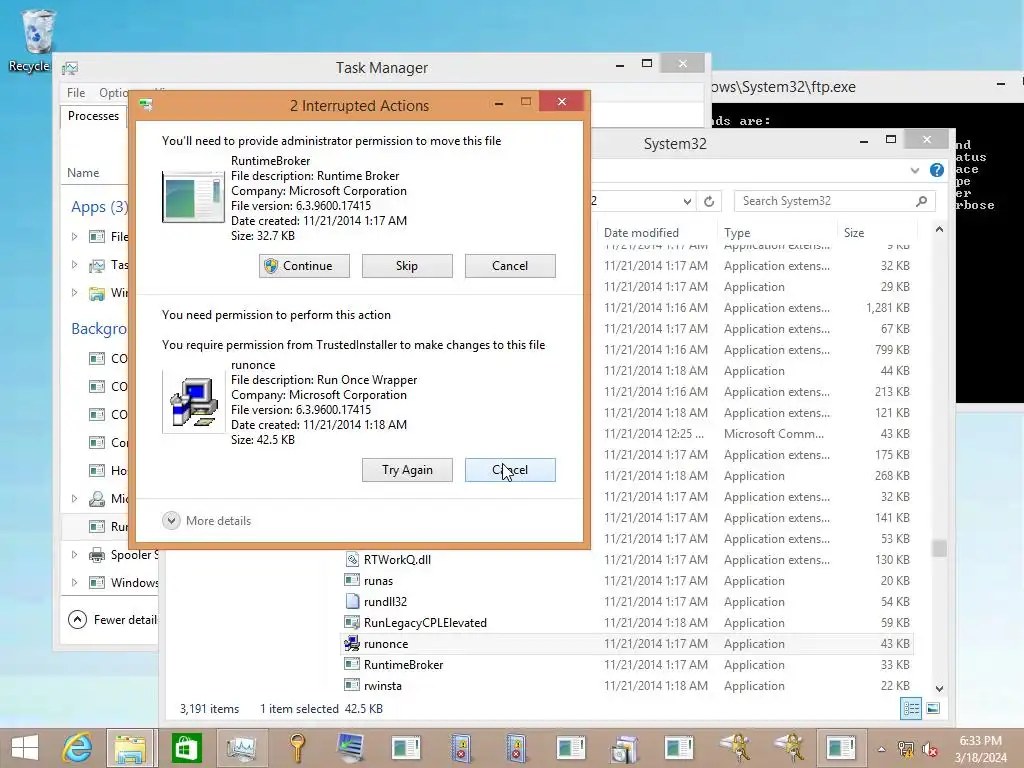Open Help in the System32 window

pyautogui.click(x=936, y=170)
